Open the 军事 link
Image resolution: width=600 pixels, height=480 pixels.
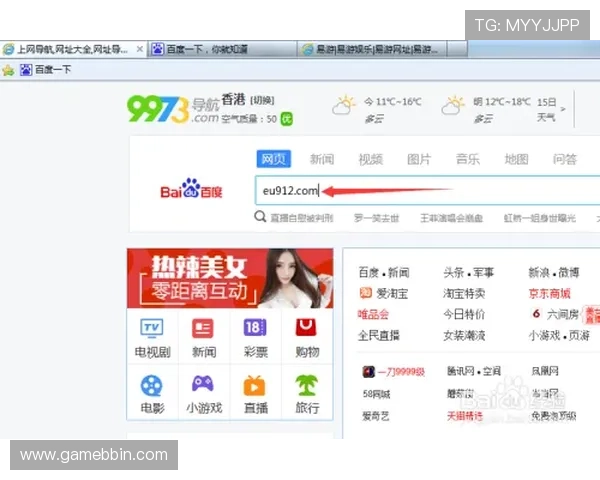point(484,273)
